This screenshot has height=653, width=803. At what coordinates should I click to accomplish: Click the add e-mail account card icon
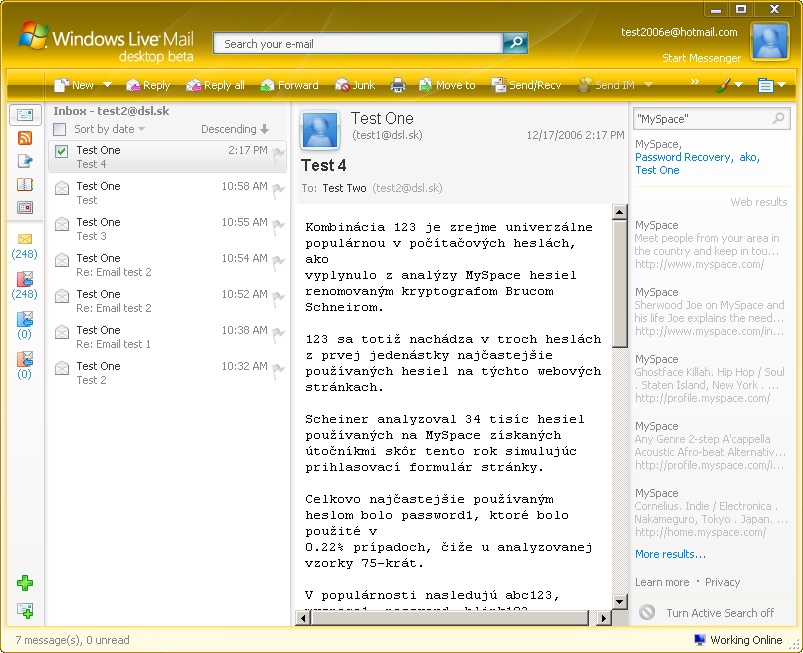pyautogui.click(x=25, y=610)
